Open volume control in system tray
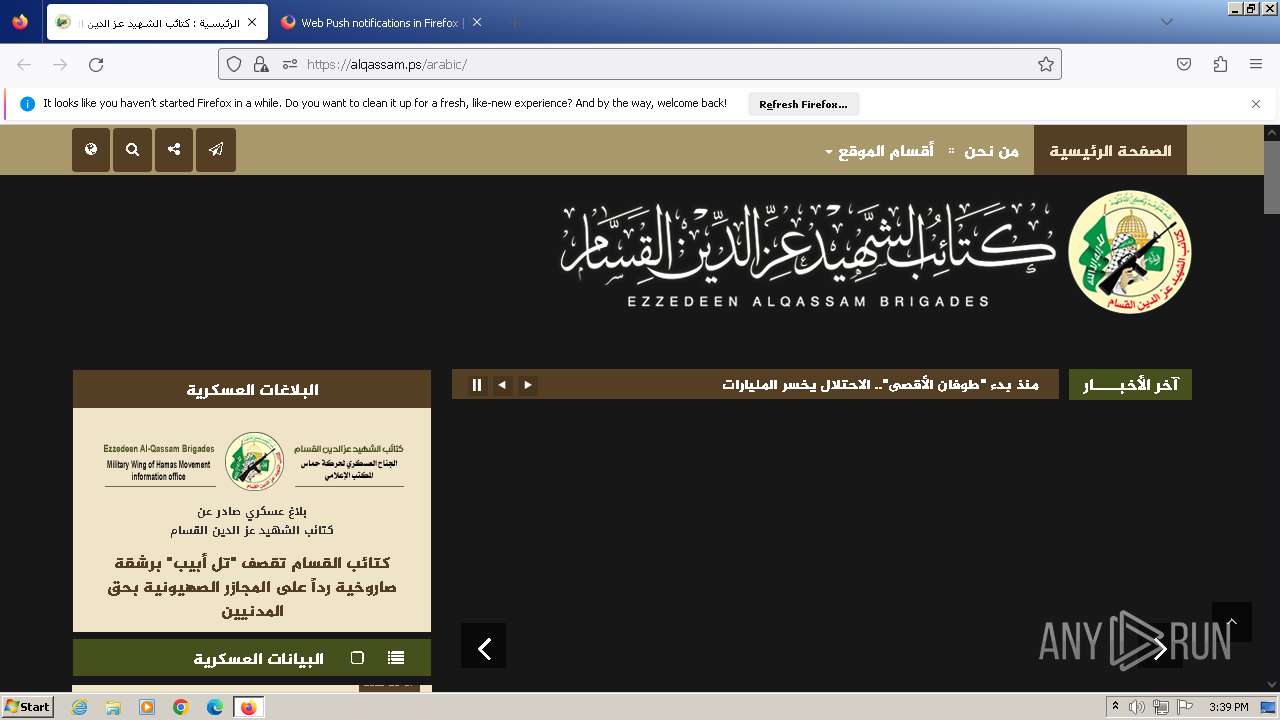 click(1137, 707)
